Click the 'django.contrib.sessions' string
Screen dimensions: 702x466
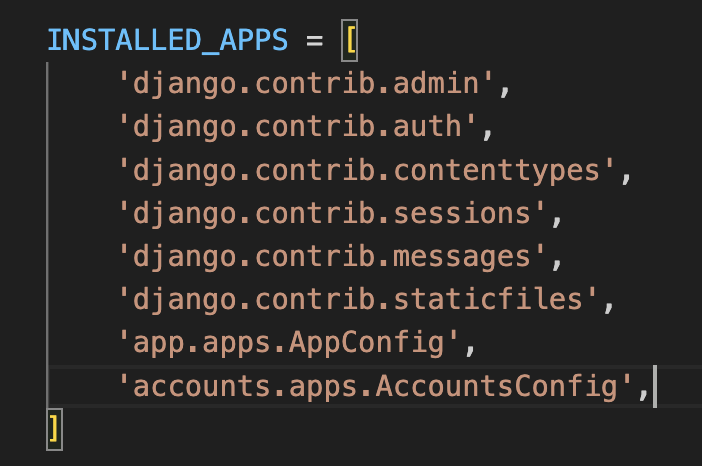332,213
